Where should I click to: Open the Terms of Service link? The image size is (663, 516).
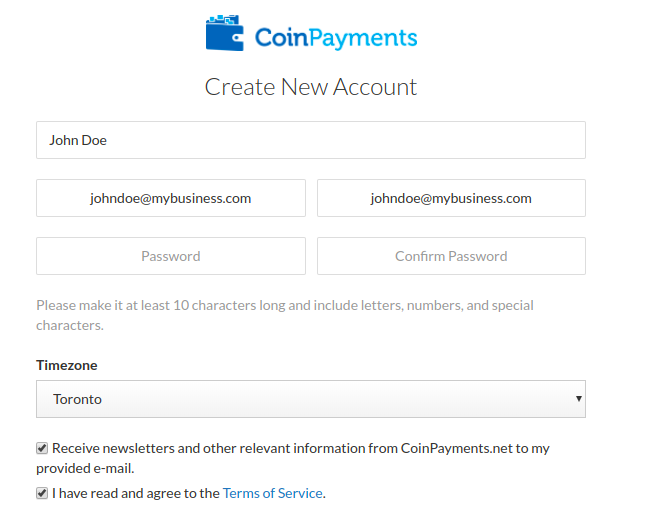[x=273, y=493]
